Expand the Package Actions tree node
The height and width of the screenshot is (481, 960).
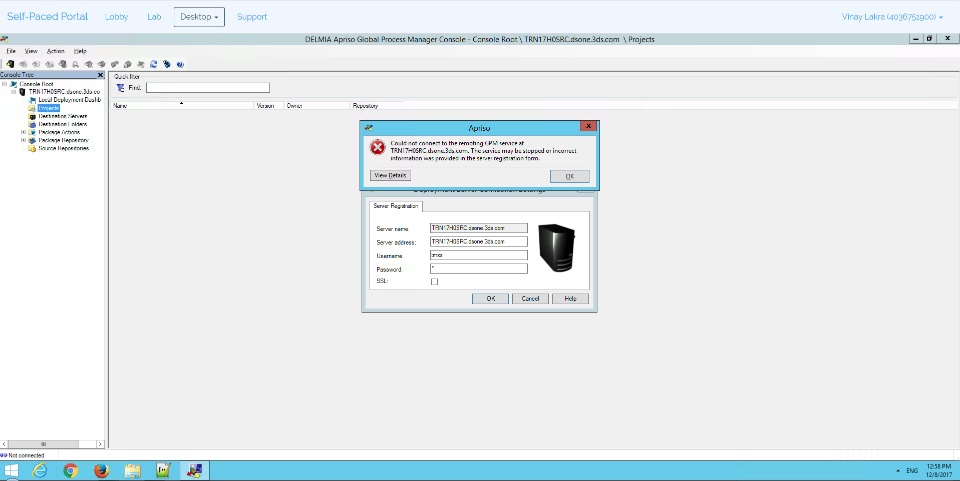tap(23, 132)
